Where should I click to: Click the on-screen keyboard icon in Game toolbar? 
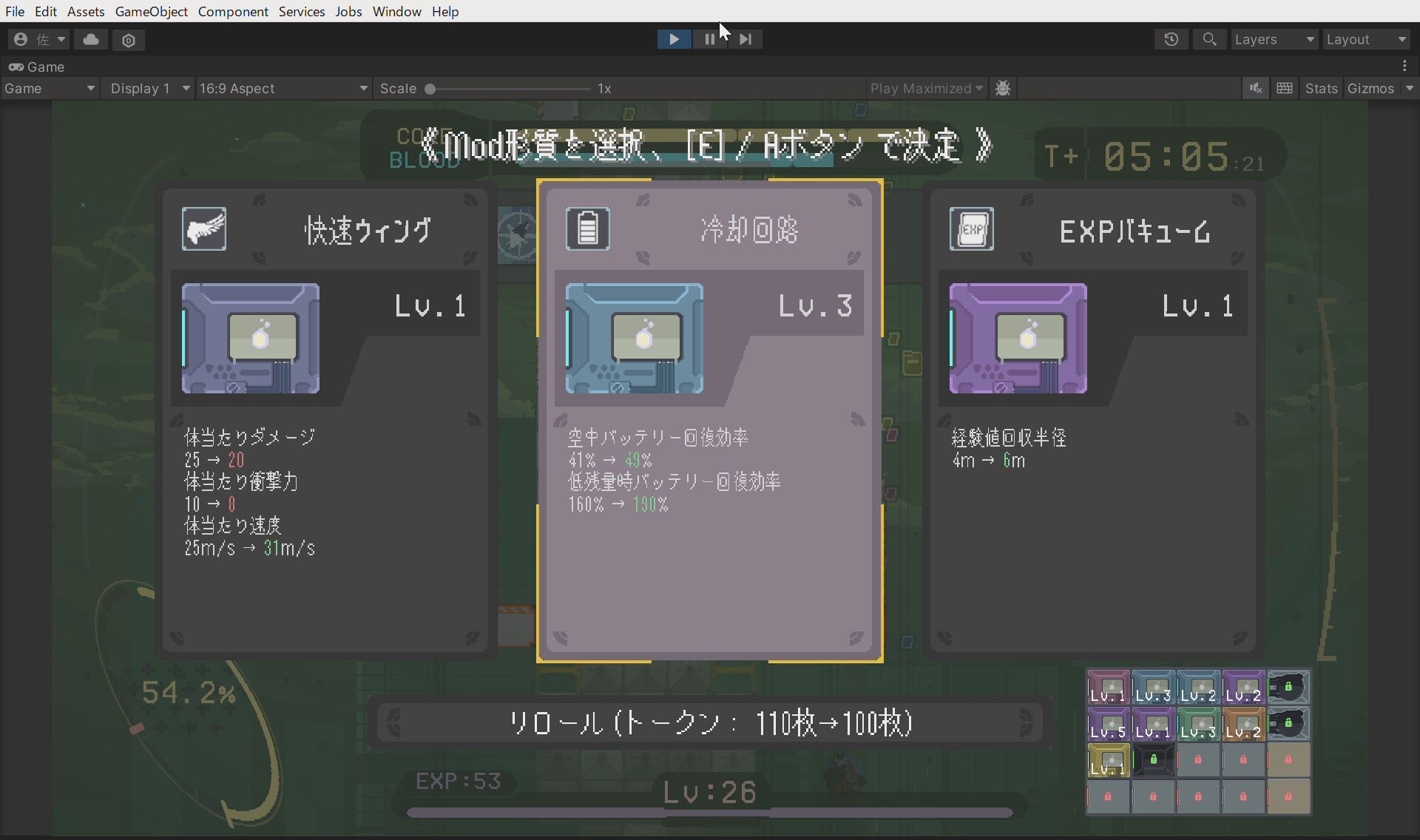(x=1285, y=88)
